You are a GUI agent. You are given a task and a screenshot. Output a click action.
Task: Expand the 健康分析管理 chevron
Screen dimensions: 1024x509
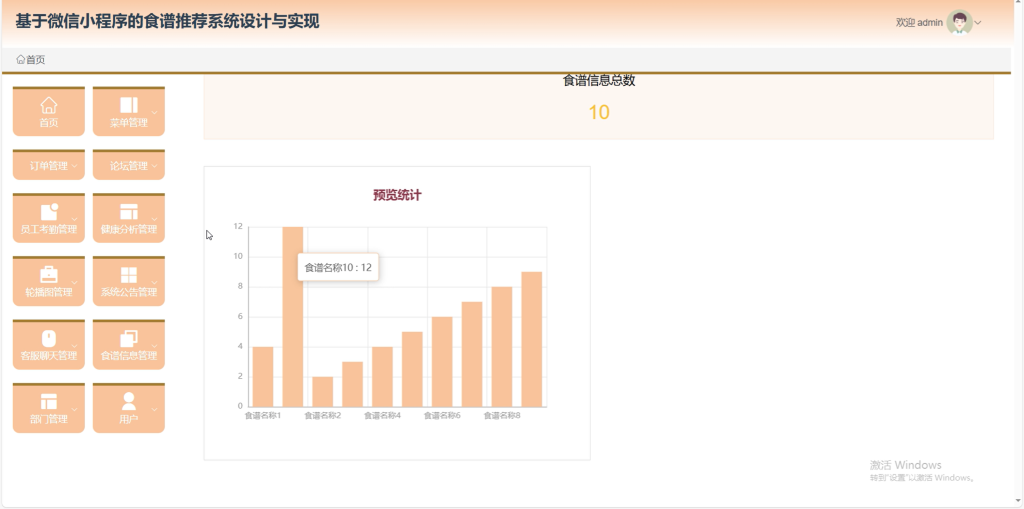point(154,219)
